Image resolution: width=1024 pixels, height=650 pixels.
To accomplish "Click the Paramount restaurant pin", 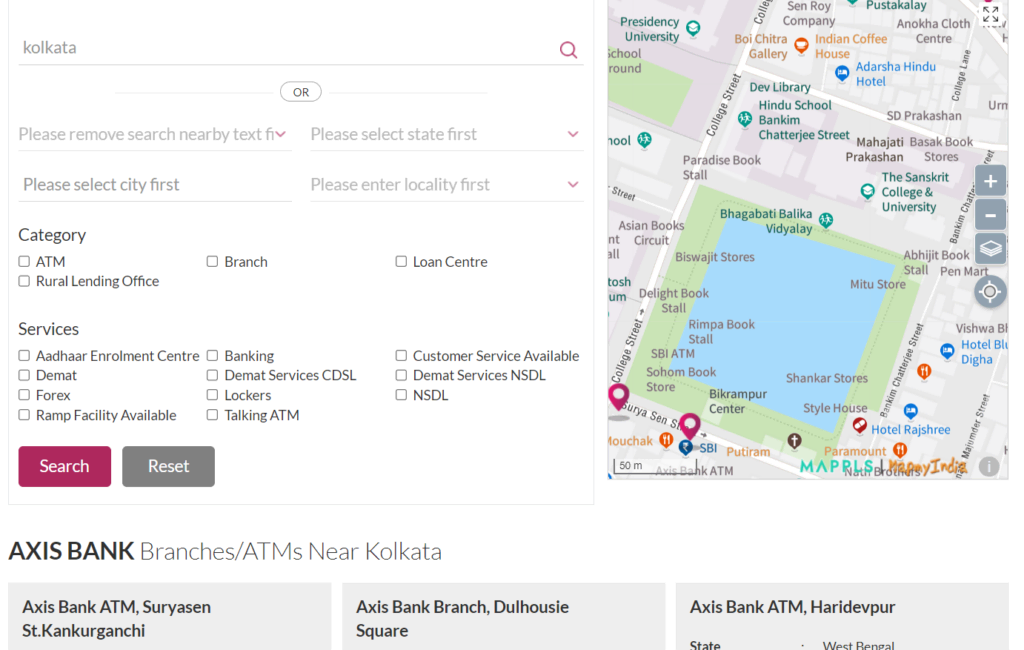I will pos(900,450).
